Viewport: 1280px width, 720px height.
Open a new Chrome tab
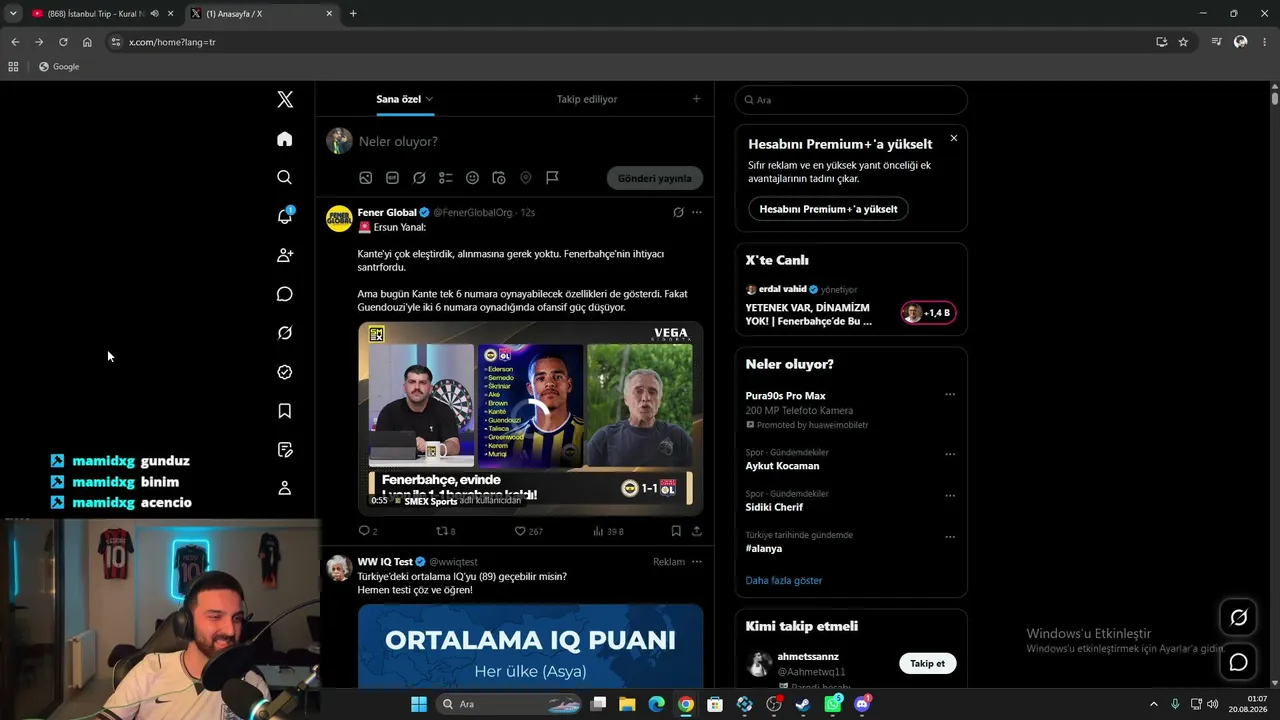click(353, 14)
